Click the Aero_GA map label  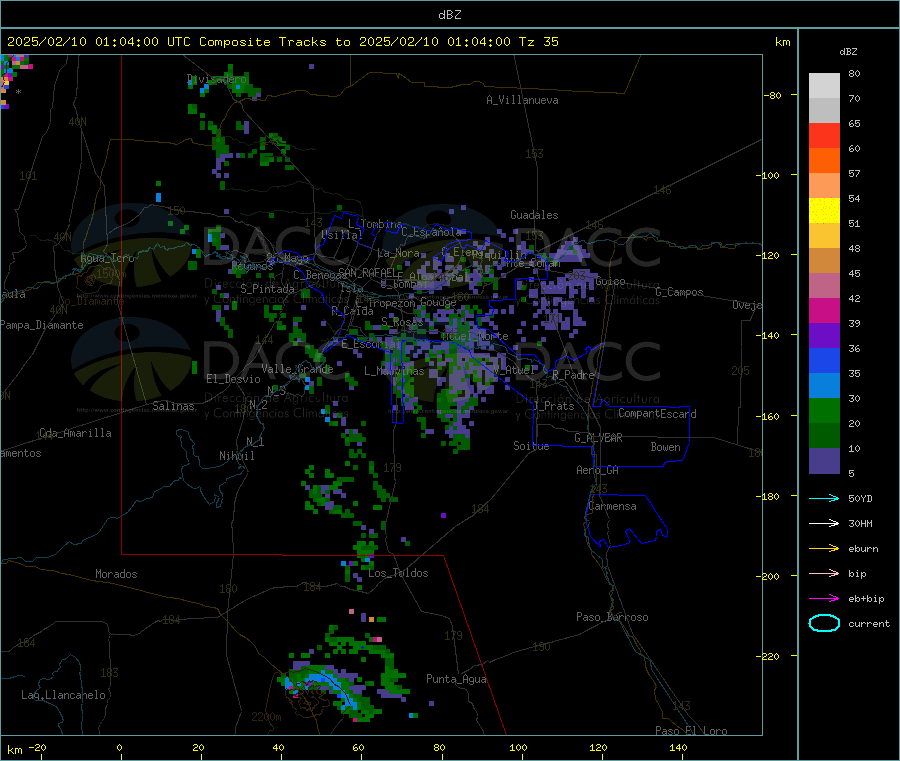click(598, 470)
